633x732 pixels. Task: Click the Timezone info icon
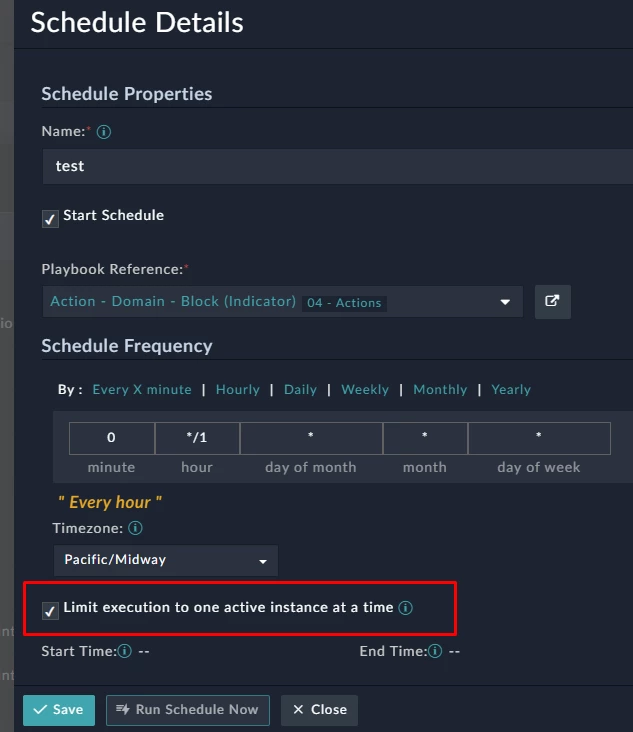[x=135, y=528]
